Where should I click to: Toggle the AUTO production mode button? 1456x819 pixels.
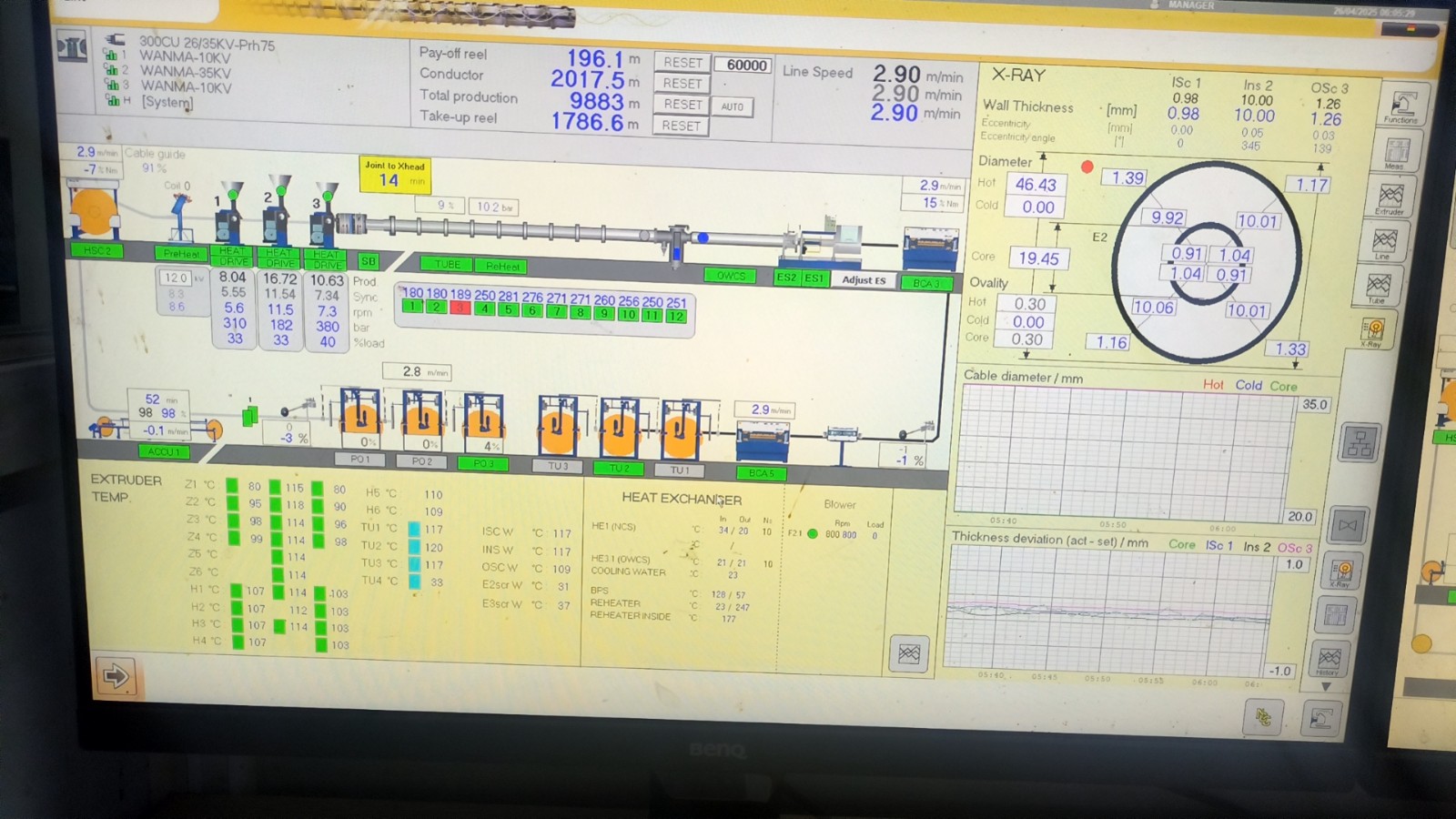click(x=732, y=106)
